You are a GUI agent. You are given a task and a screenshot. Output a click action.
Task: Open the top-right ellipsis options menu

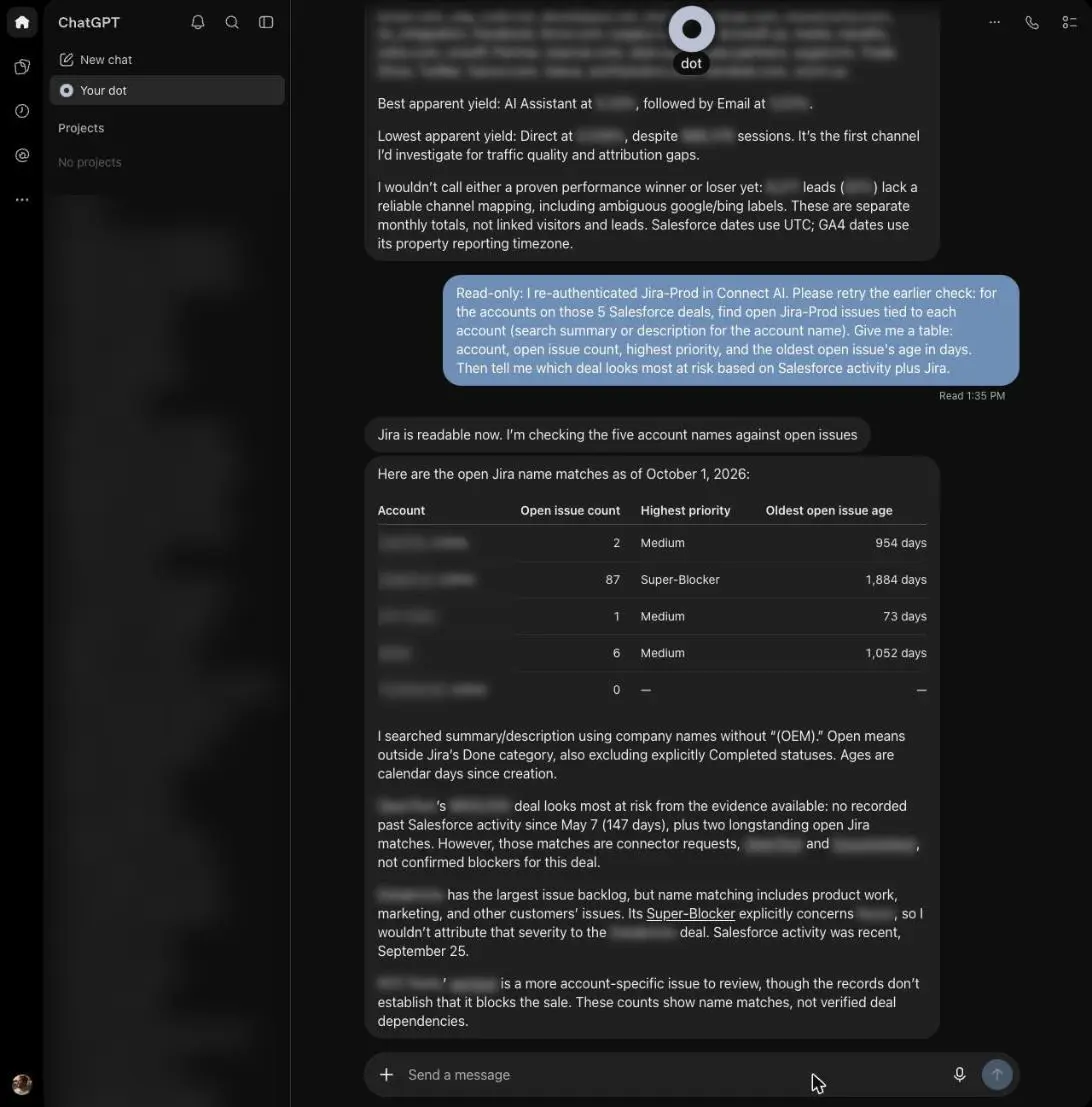coord(995,23)
